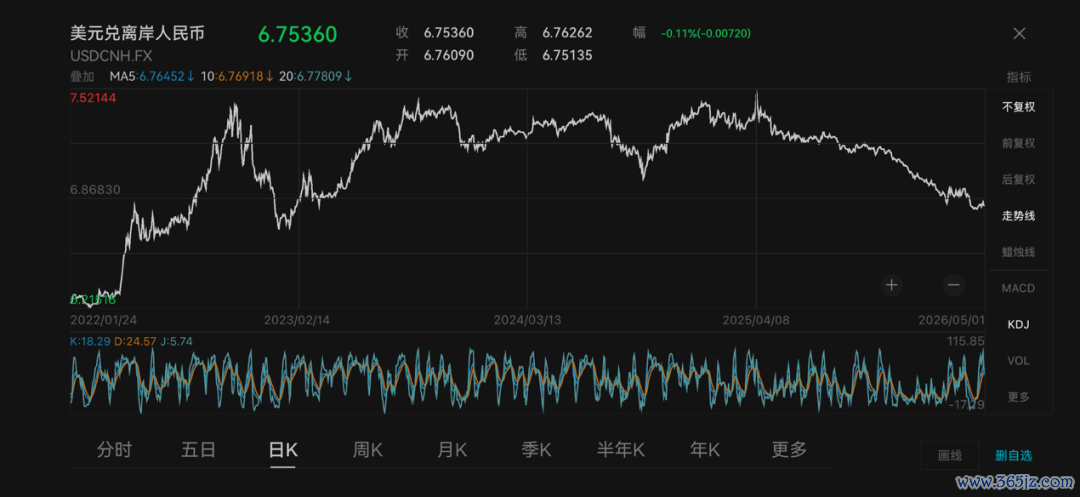
Task: Switch chart to 蜡烛线 candlestick mode
Action: [1018, 252]
